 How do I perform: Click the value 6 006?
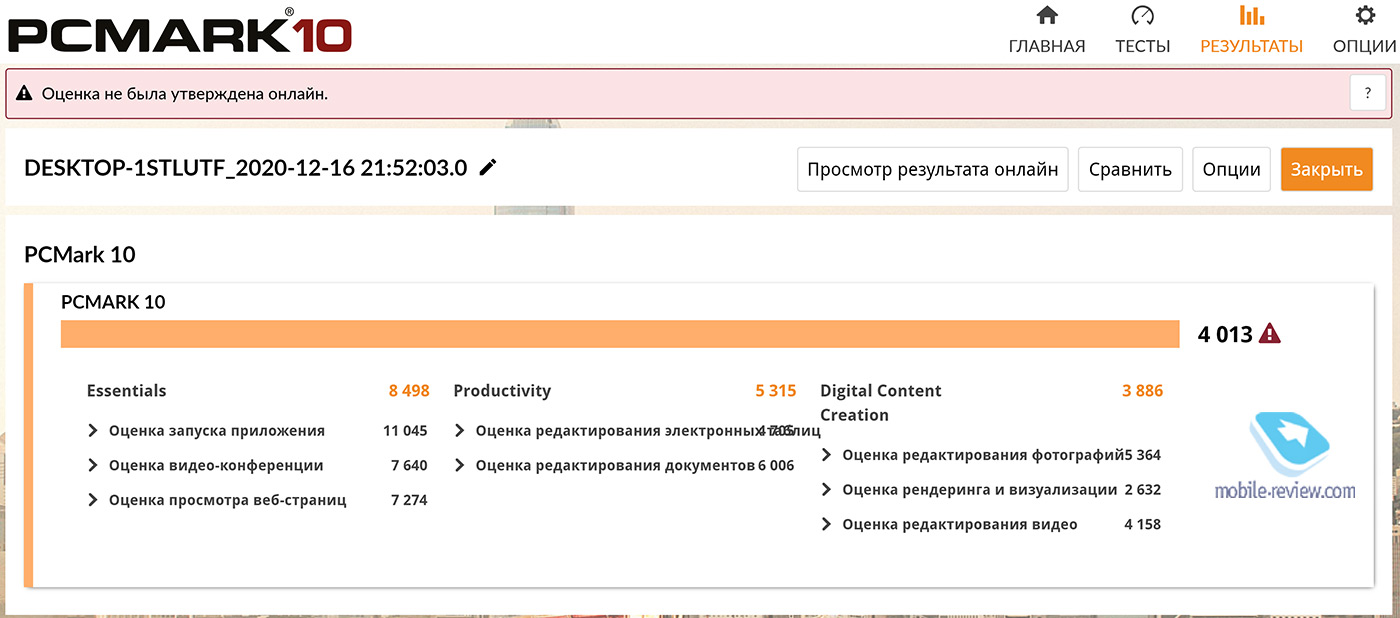click(x=776, y=465)
